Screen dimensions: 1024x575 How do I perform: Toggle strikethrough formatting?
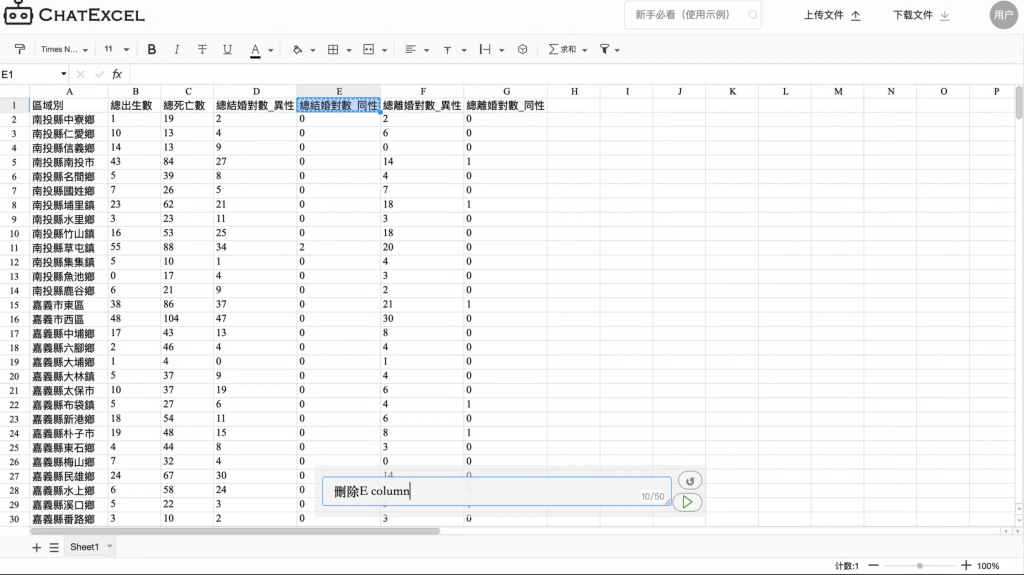202,49
